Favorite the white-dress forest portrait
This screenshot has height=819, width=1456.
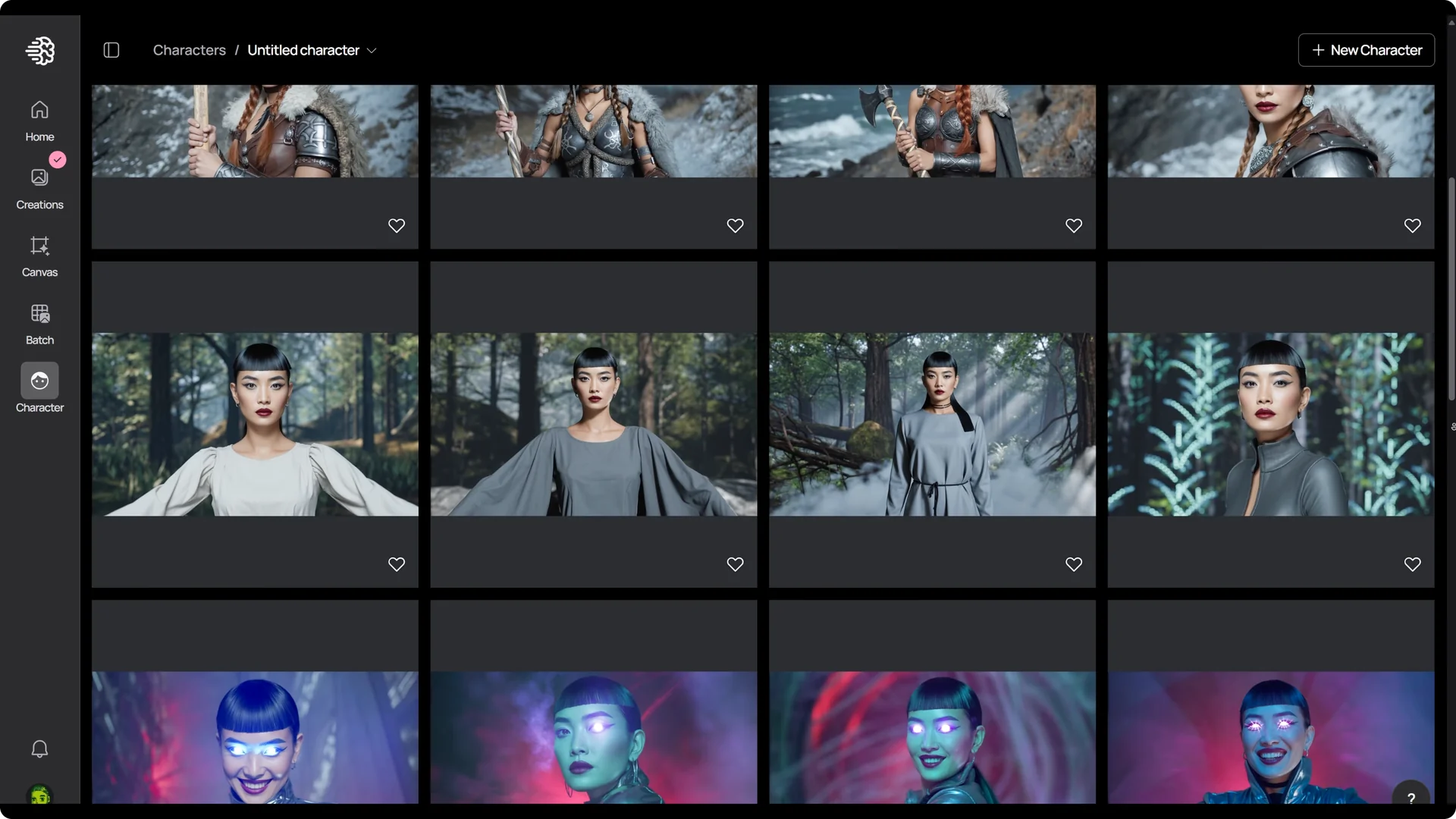point(397,564)
